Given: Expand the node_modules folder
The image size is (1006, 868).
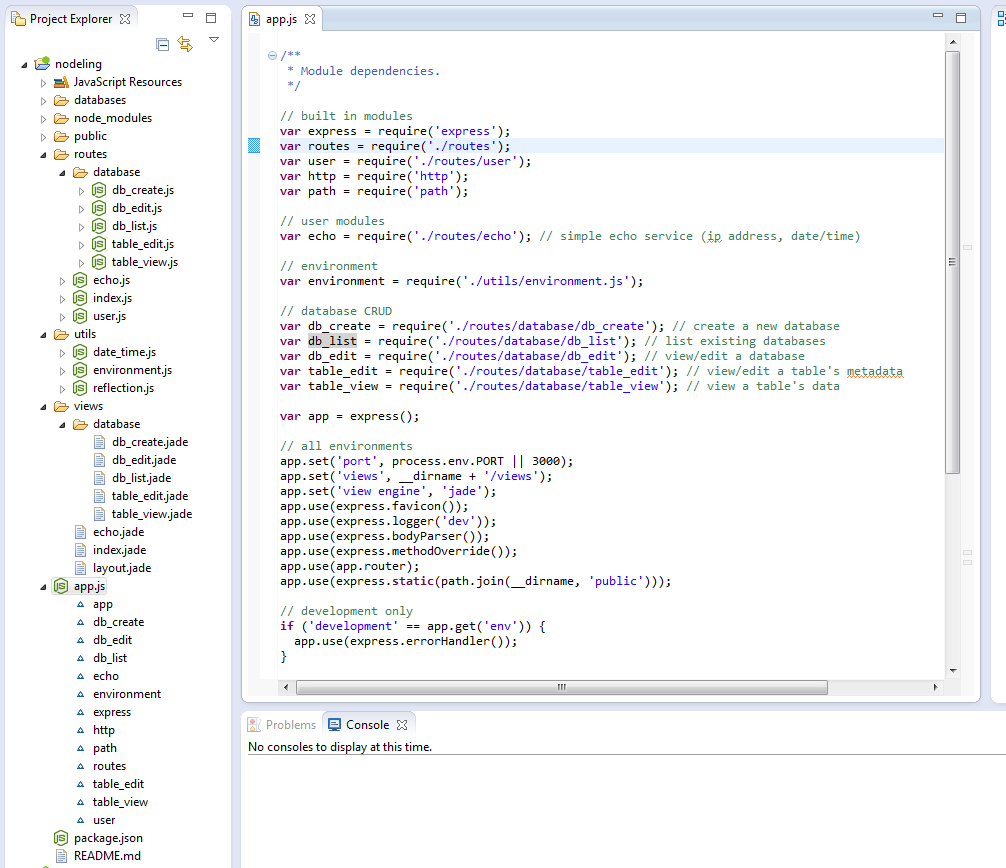Looking at the screenshot, I should coord(43,119).
